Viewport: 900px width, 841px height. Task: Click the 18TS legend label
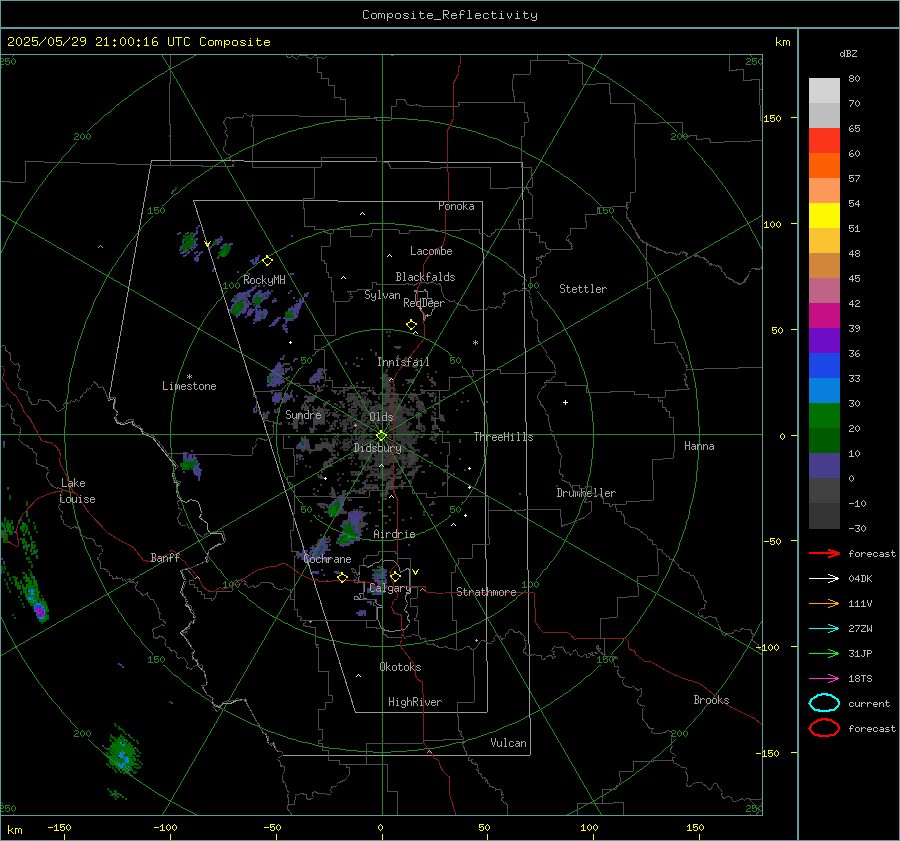(860, 679)
